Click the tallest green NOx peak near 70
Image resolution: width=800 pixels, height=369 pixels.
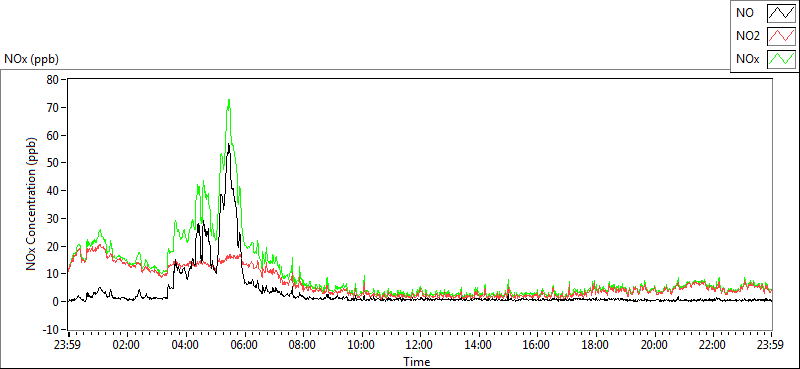tap(229, 100)
